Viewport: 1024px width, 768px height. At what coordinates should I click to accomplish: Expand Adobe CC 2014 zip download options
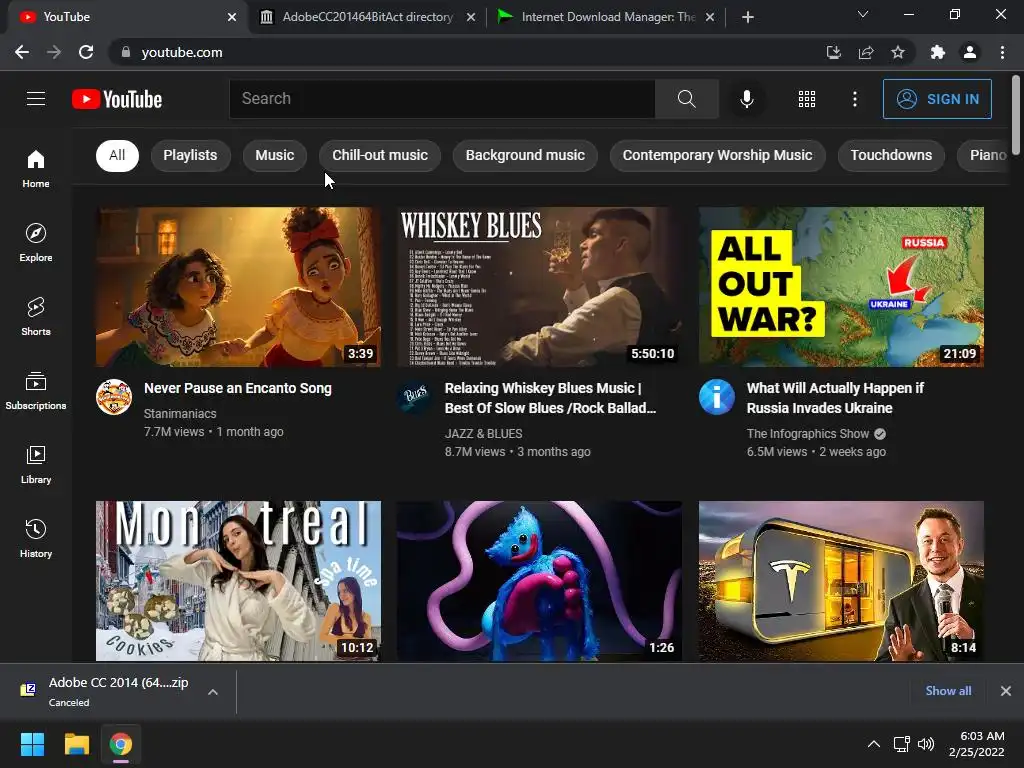[x=213, y=692]
